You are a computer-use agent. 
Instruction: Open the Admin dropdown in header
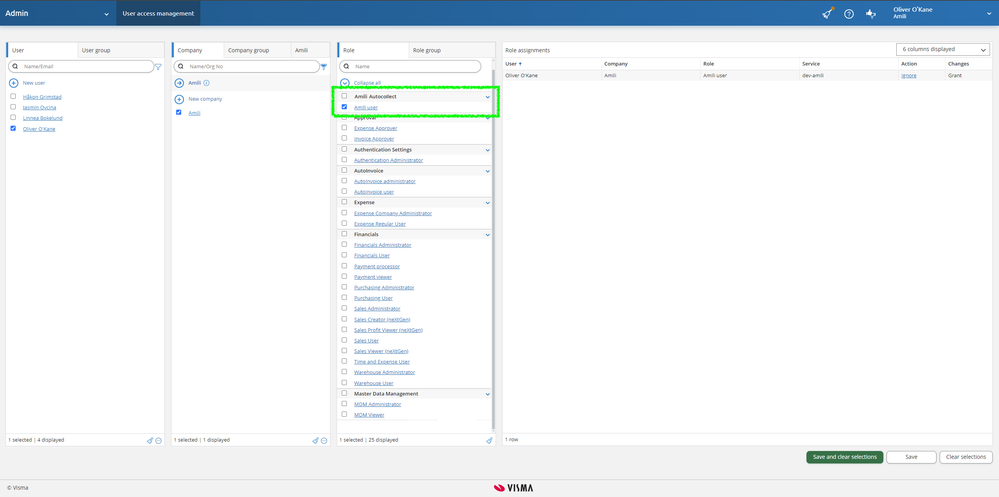pos(57,13)
